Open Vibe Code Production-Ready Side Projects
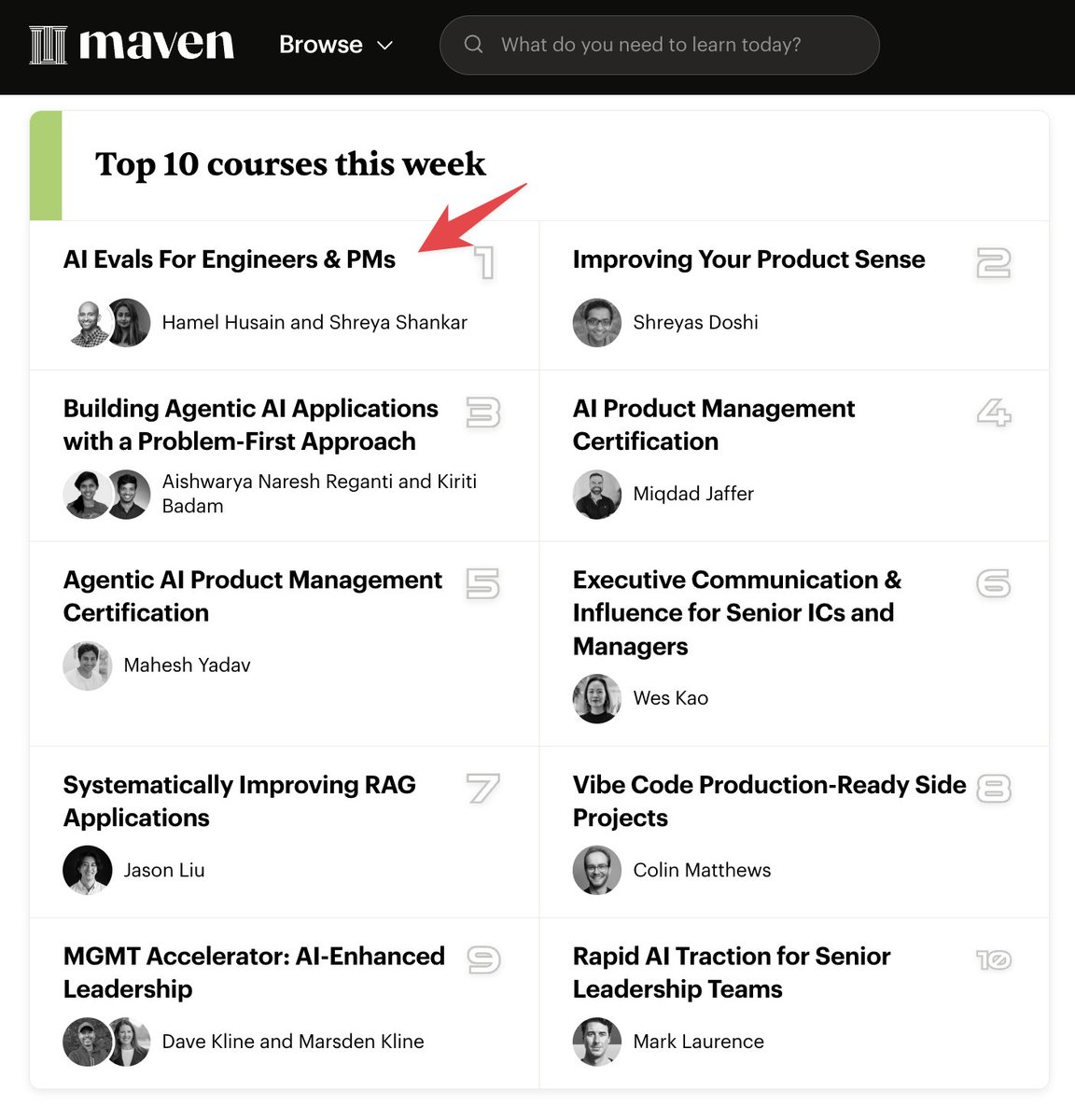 click(769, 801)
